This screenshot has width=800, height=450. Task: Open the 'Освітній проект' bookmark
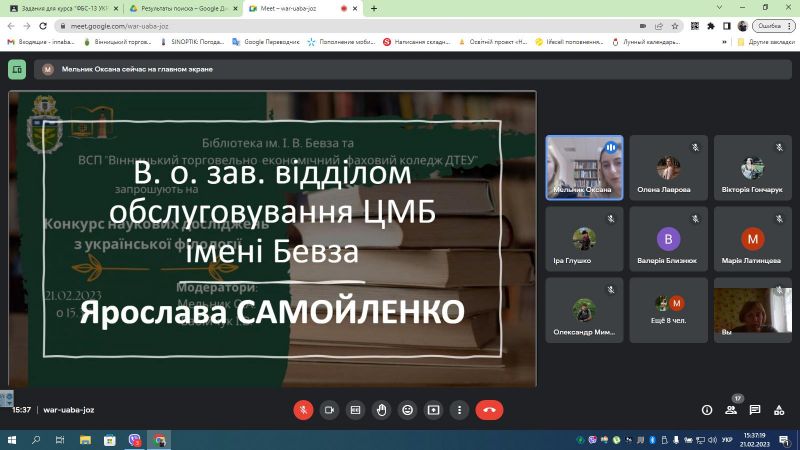point(493,42)
